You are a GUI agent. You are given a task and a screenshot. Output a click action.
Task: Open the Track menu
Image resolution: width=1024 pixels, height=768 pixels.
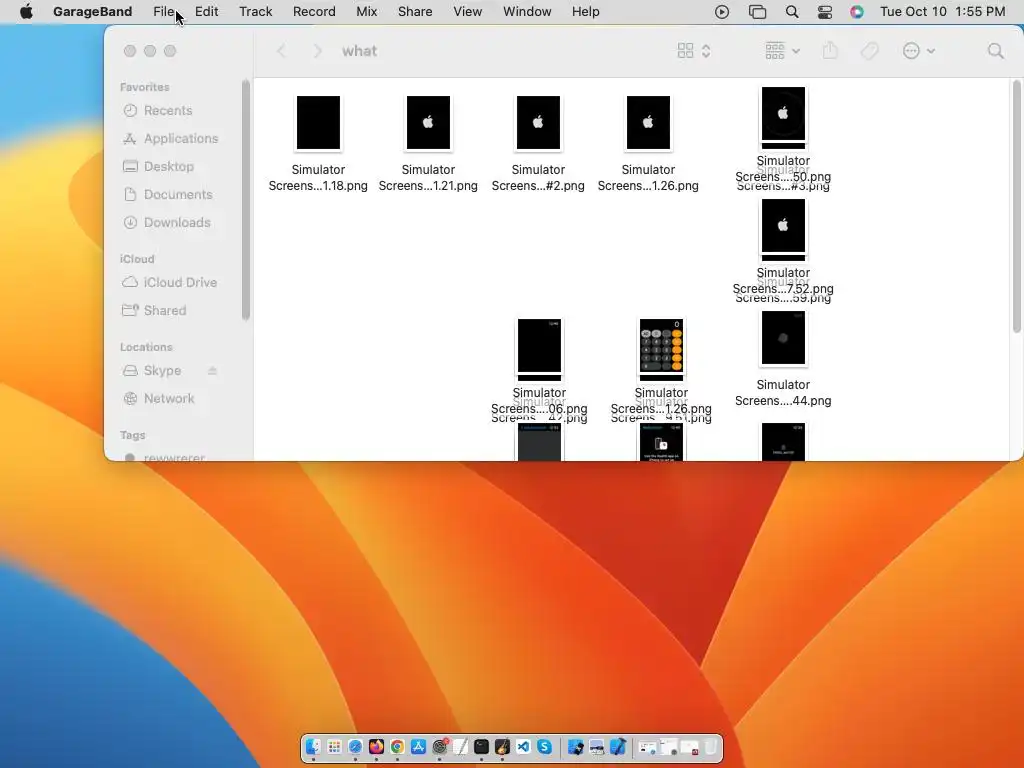(x=255, y=12)
